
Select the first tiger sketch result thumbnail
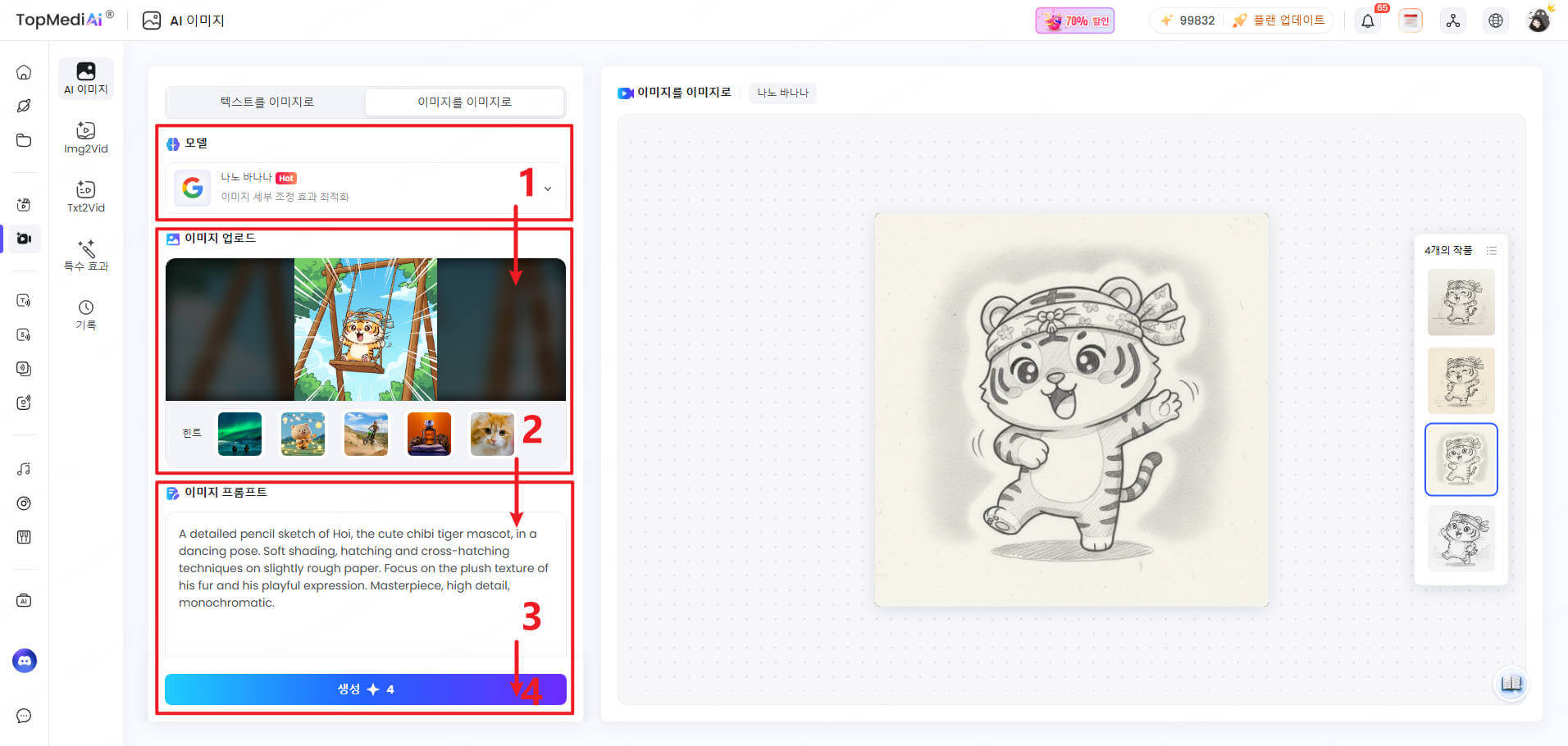pos(1461,302)
